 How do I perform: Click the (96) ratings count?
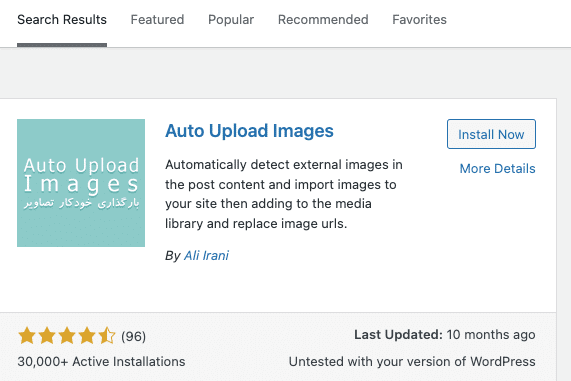point(133,336)
